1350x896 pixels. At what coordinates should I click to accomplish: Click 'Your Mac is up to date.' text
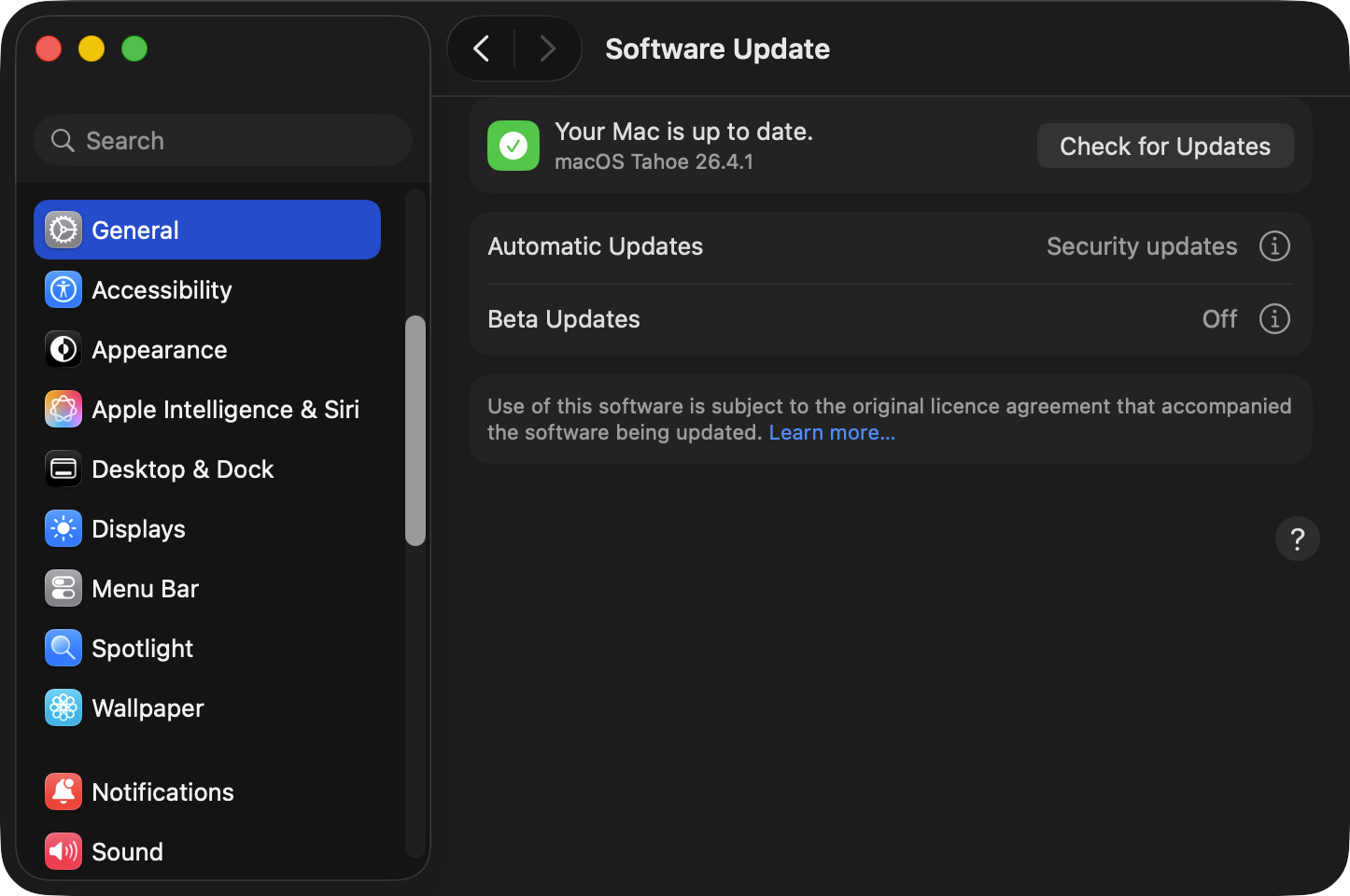coord(683,132)
